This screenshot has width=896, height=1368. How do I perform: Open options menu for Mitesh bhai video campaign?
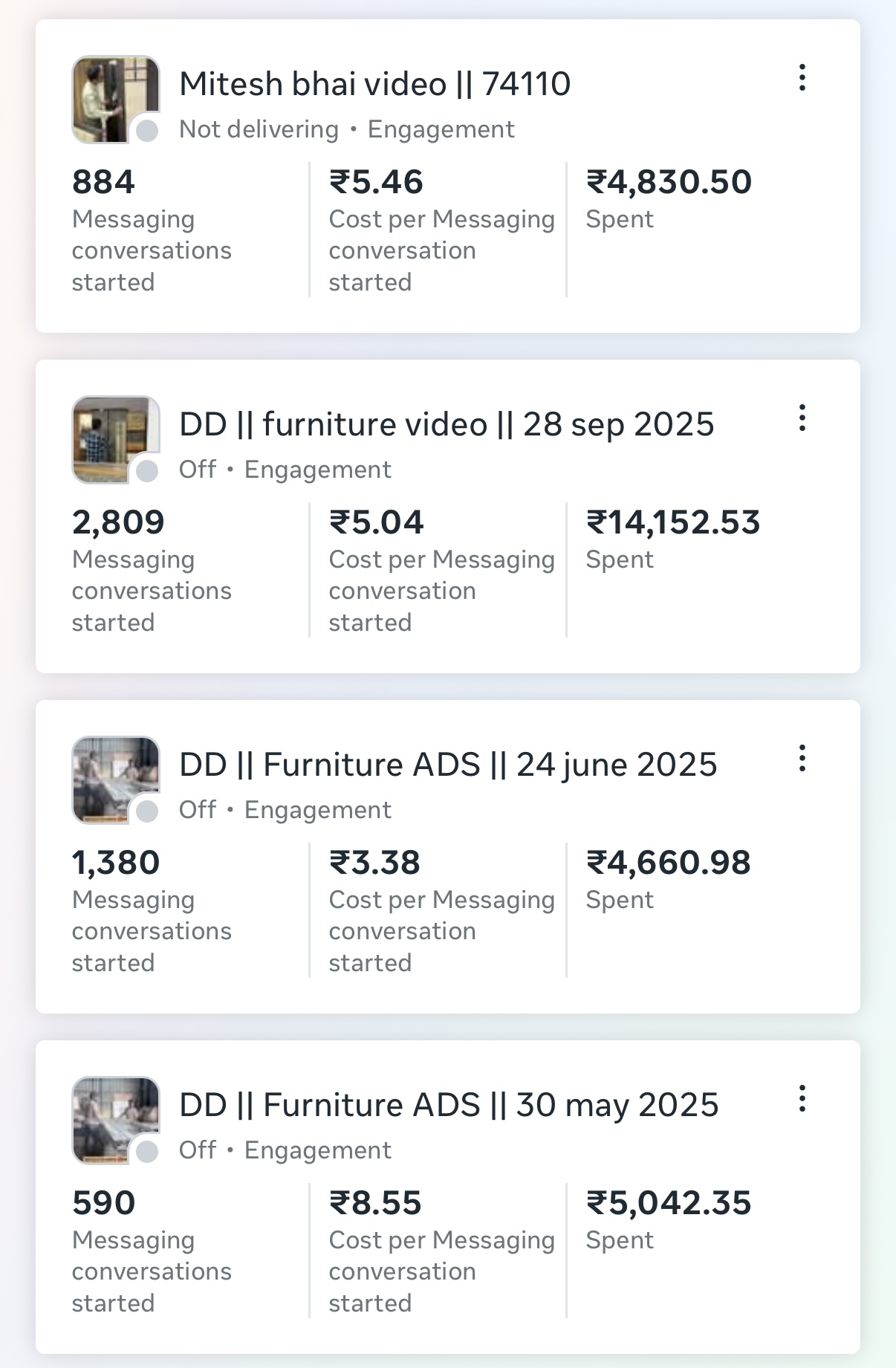point(802,78)
